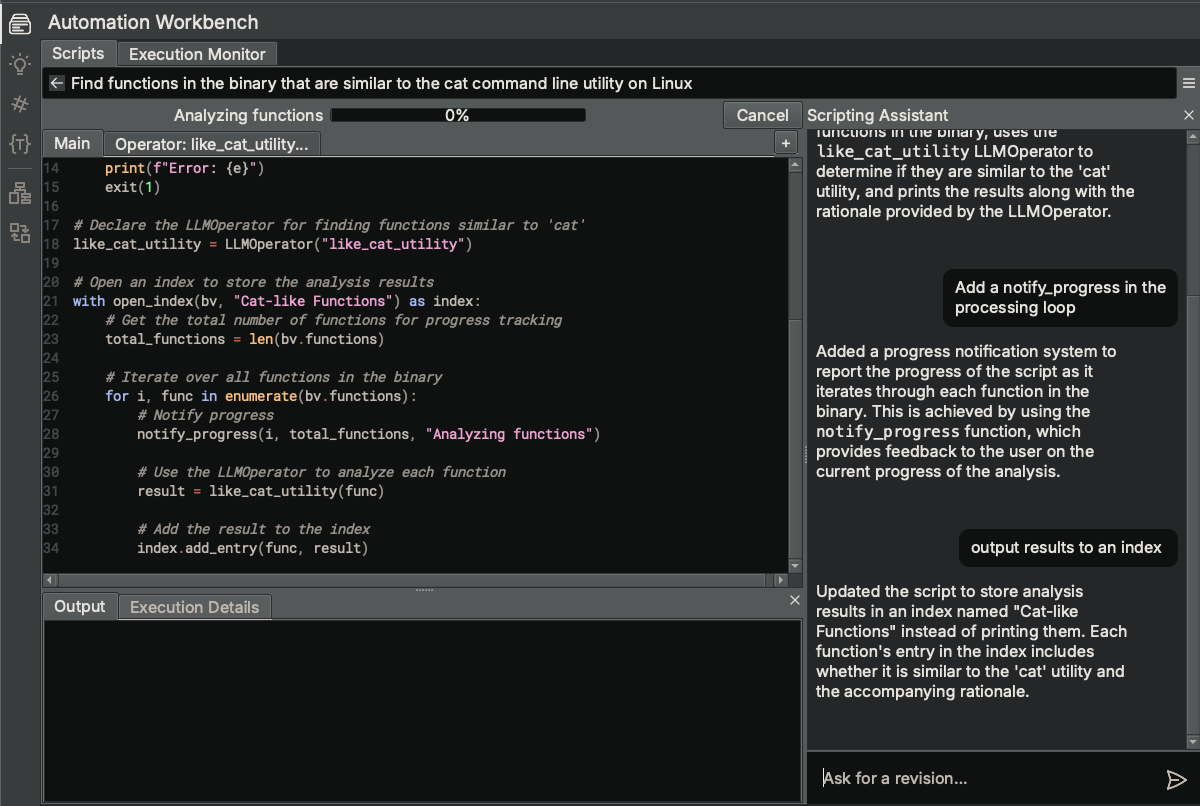Send the revision with the paper plane icon

point(1177,778)
